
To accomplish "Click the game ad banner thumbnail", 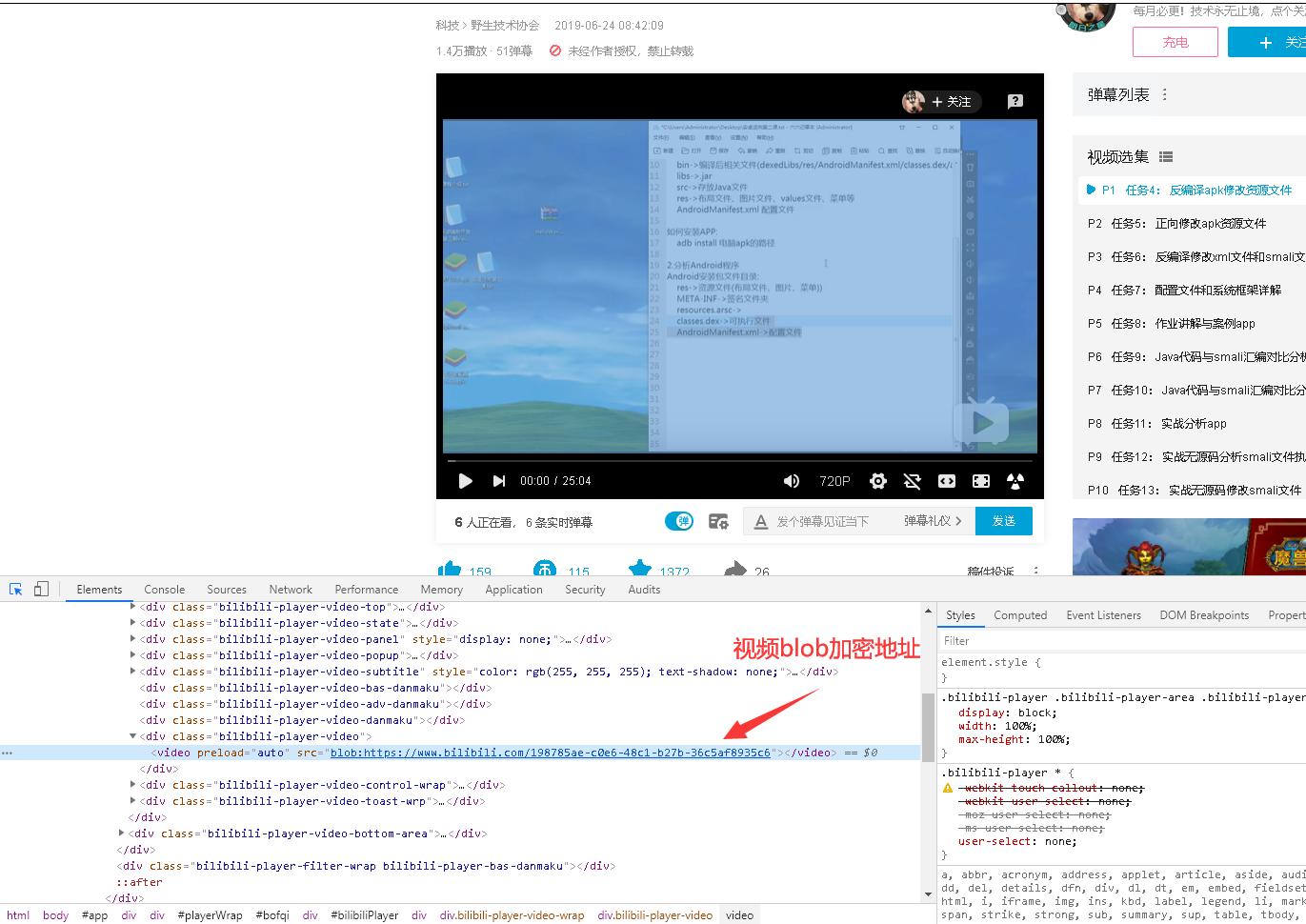I will [x=1189, y=547].
